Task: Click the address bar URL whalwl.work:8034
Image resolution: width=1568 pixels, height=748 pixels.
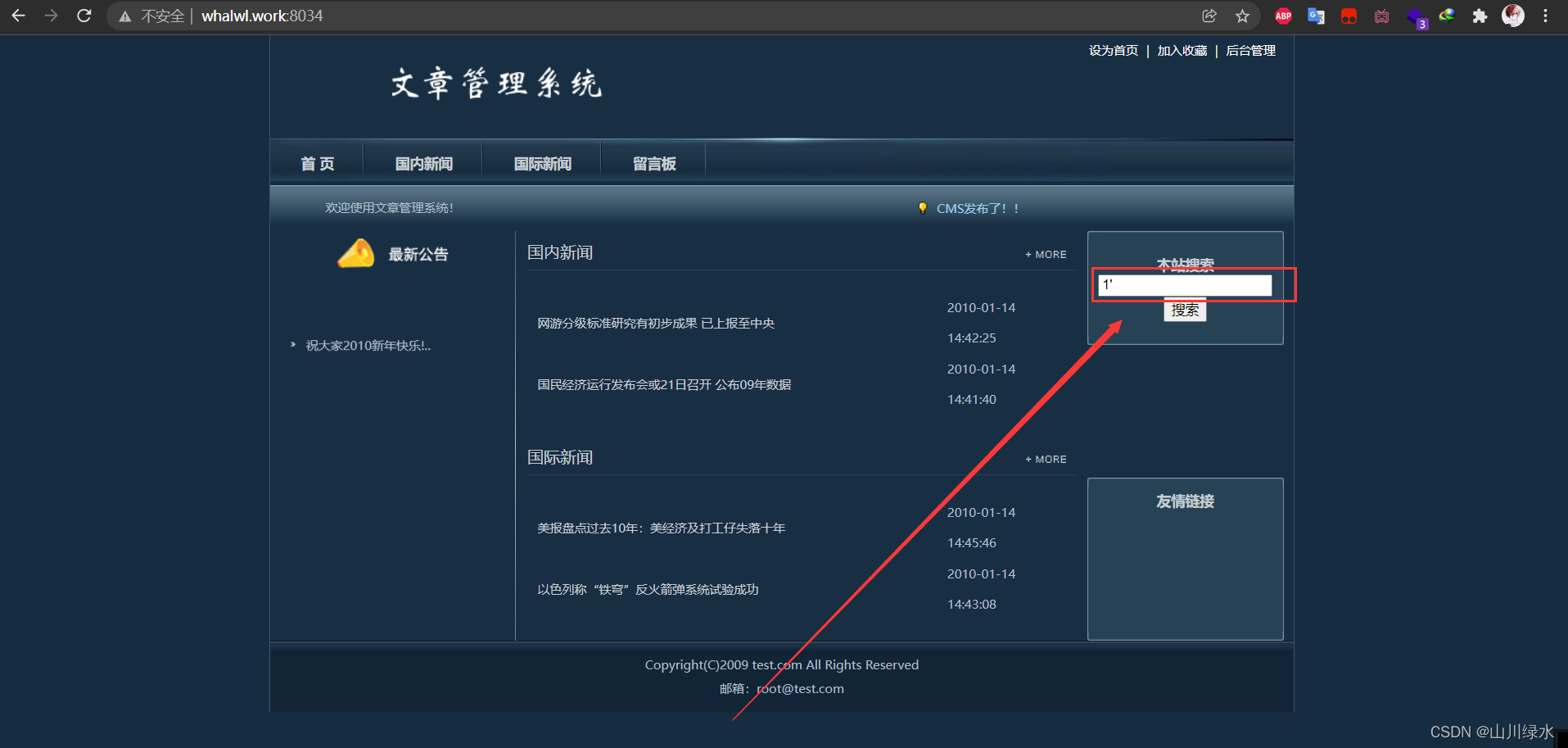Action: 262,16
